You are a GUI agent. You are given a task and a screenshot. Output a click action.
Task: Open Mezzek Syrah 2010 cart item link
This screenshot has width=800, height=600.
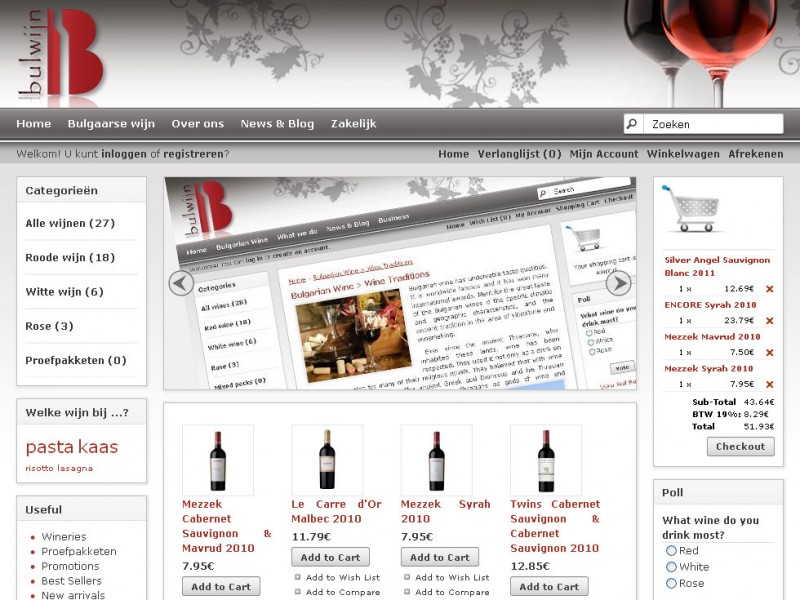point(709,368)
